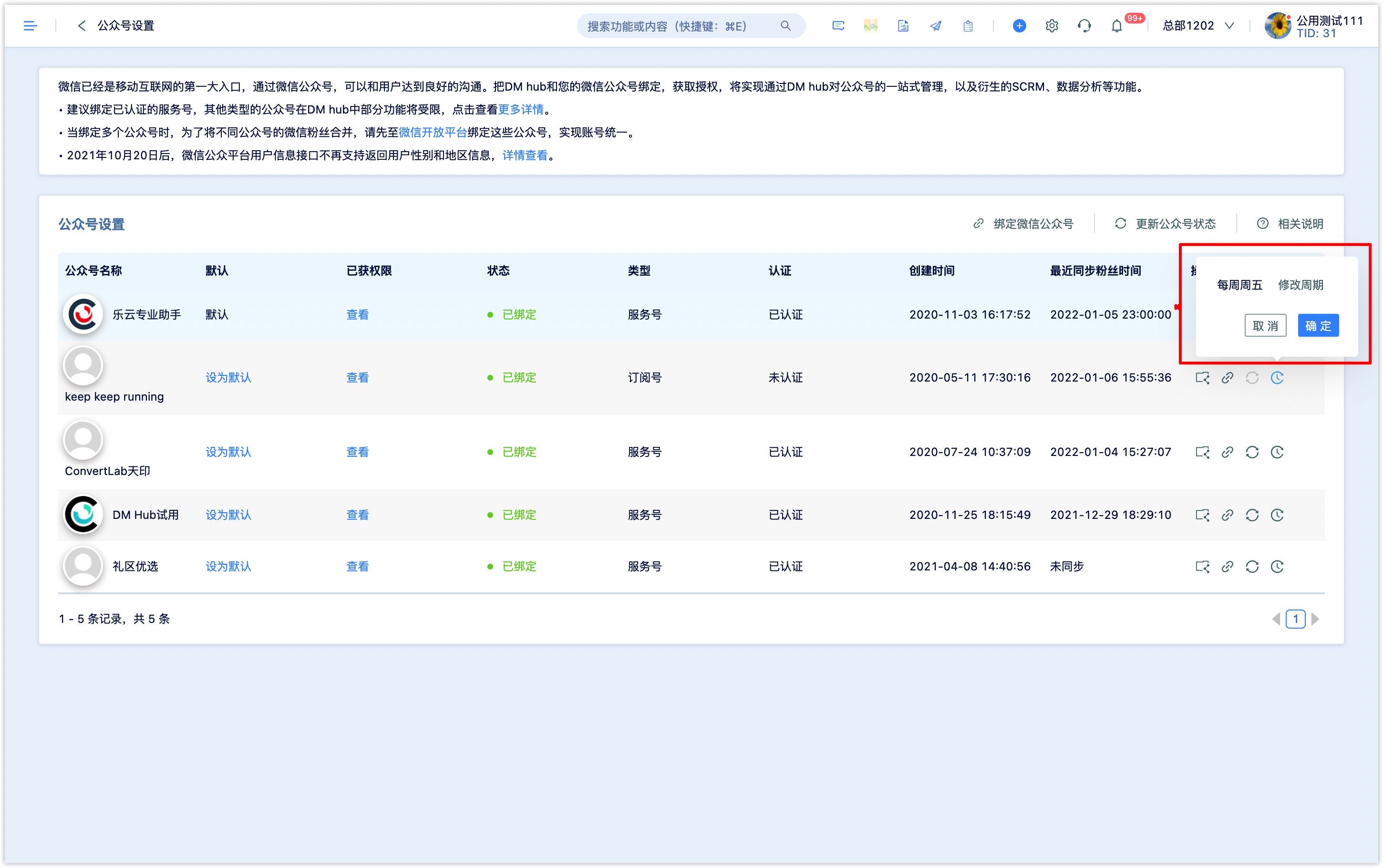Viewport: 1383px width, 868px height.
Task: Click the 乐云专业助手 account logo
Action: click(x=83, y=314)
